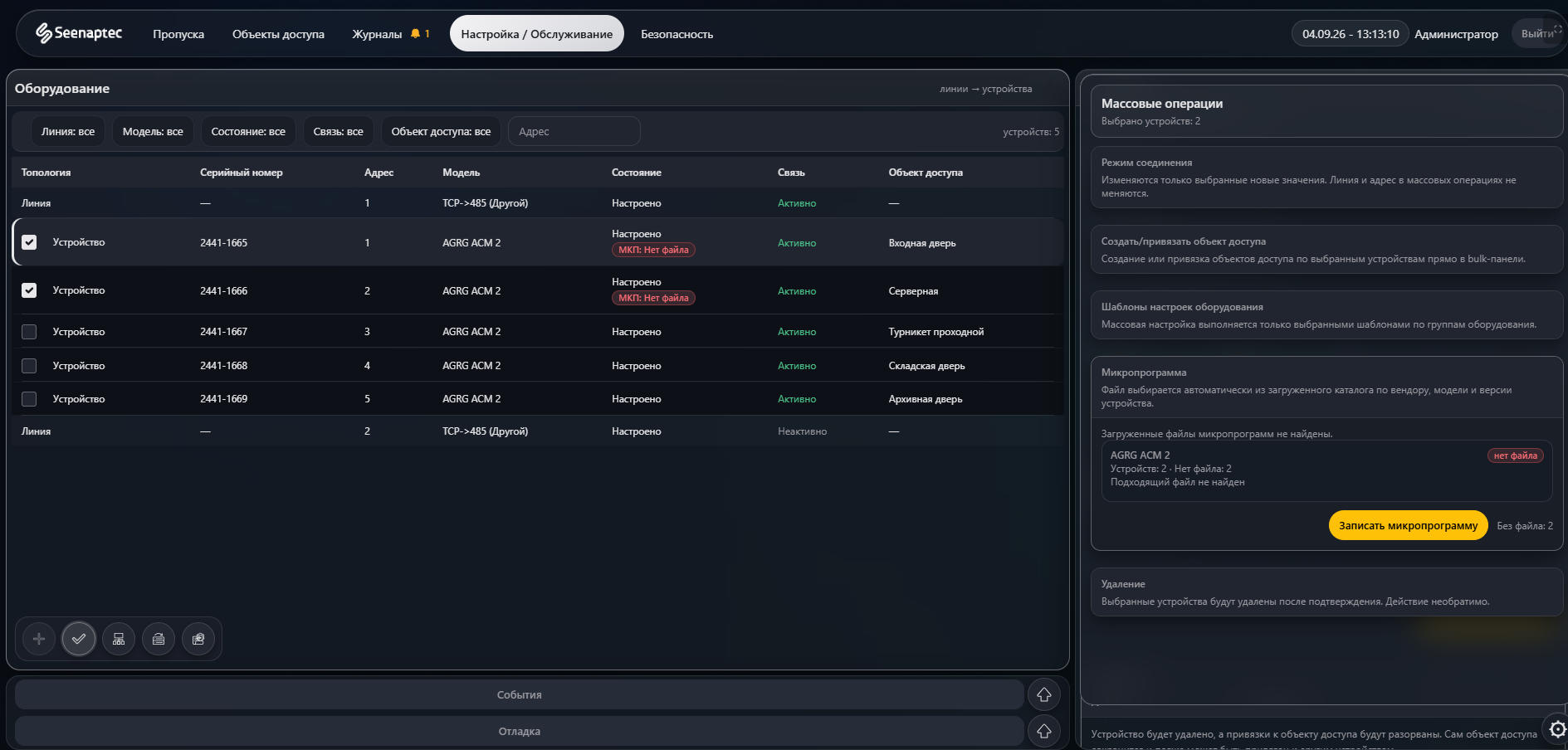The image size is (1568, 750).
Task: Uncheck the device 2441-1665 checkbox
Action: click(x=29, y=242)
